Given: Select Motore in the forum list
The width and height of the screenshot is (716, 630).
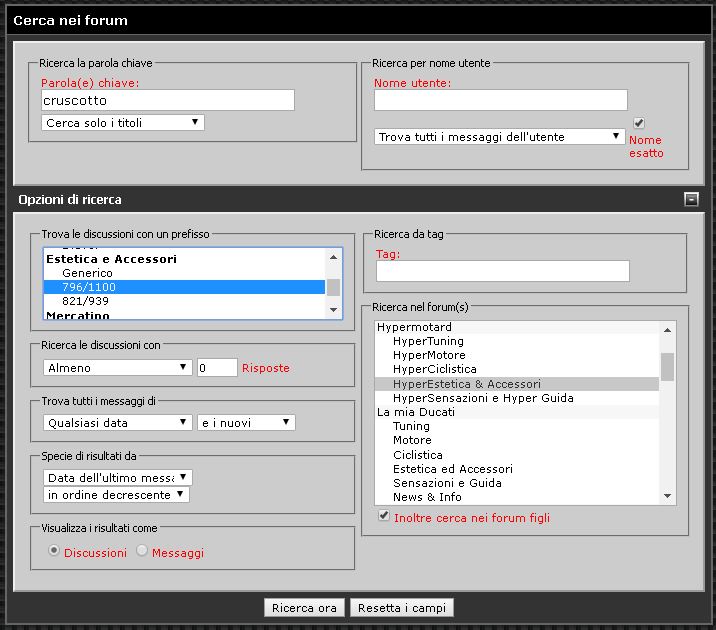Looking at the screenshot, I should pyautogui.click(x=517, y=440).
